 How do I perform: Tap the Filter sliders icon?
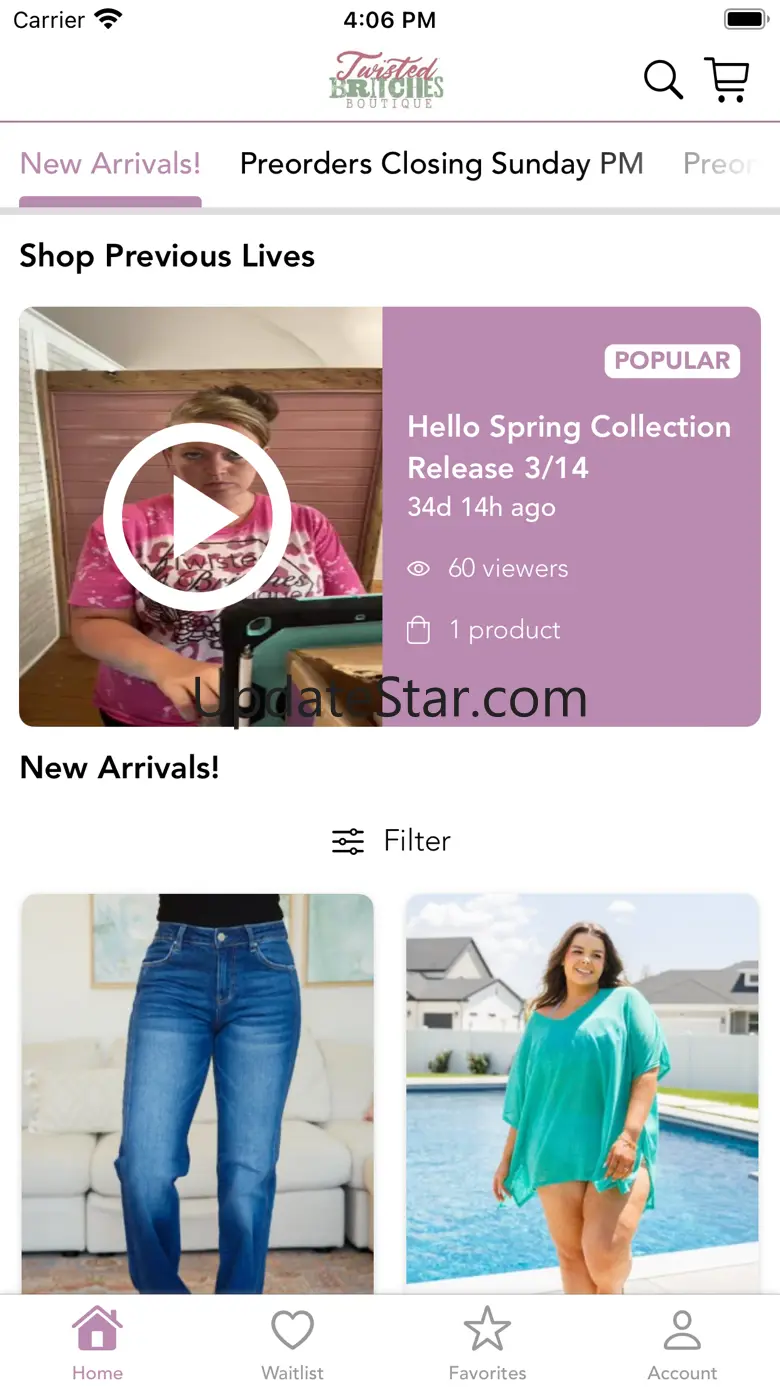pyautogui.click(x=348, y=841)
